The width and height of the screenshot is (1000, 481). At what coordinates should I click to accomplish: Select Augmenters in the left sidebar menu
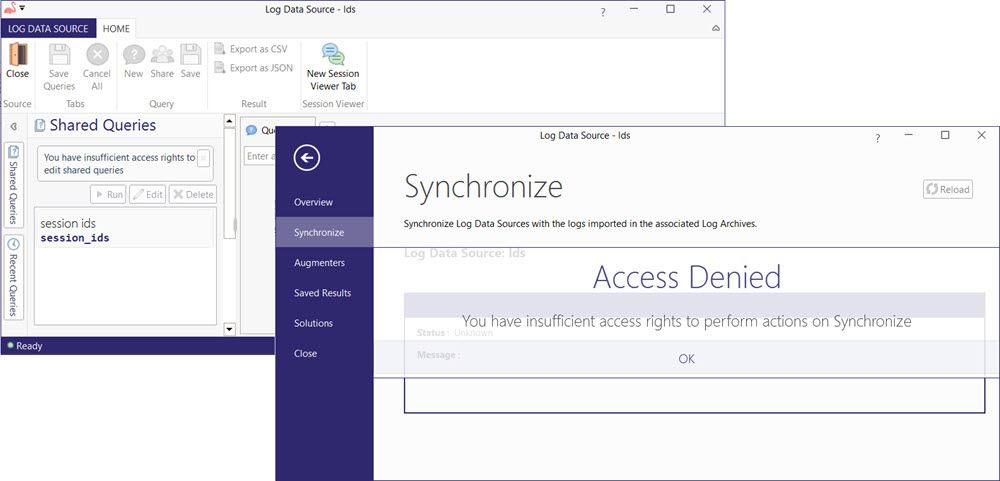319,262
